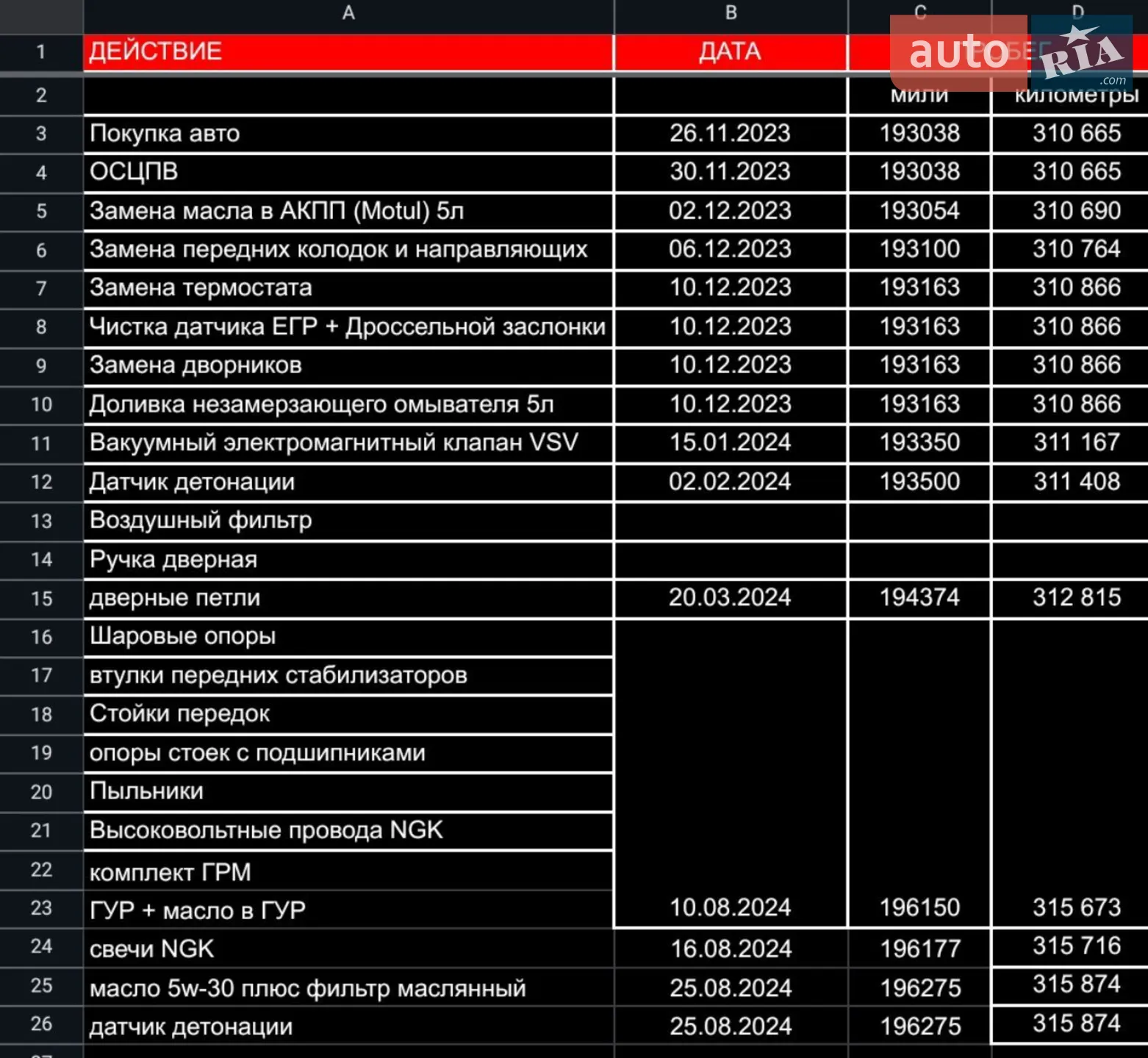Image resolution: width=1148 pixels, height=1058 pixels.
Task: Click the auto RIA logo watermark
Action: pyautogui.click(x=1011, y=53)
